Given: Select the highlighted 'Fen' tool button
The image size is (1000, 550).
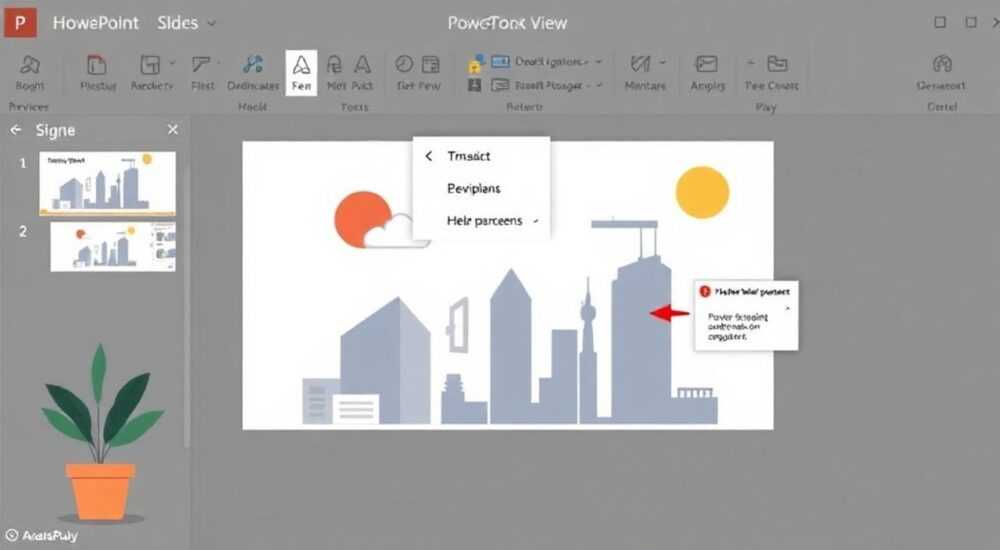Looking at the screenshot, I should point(302,73).
